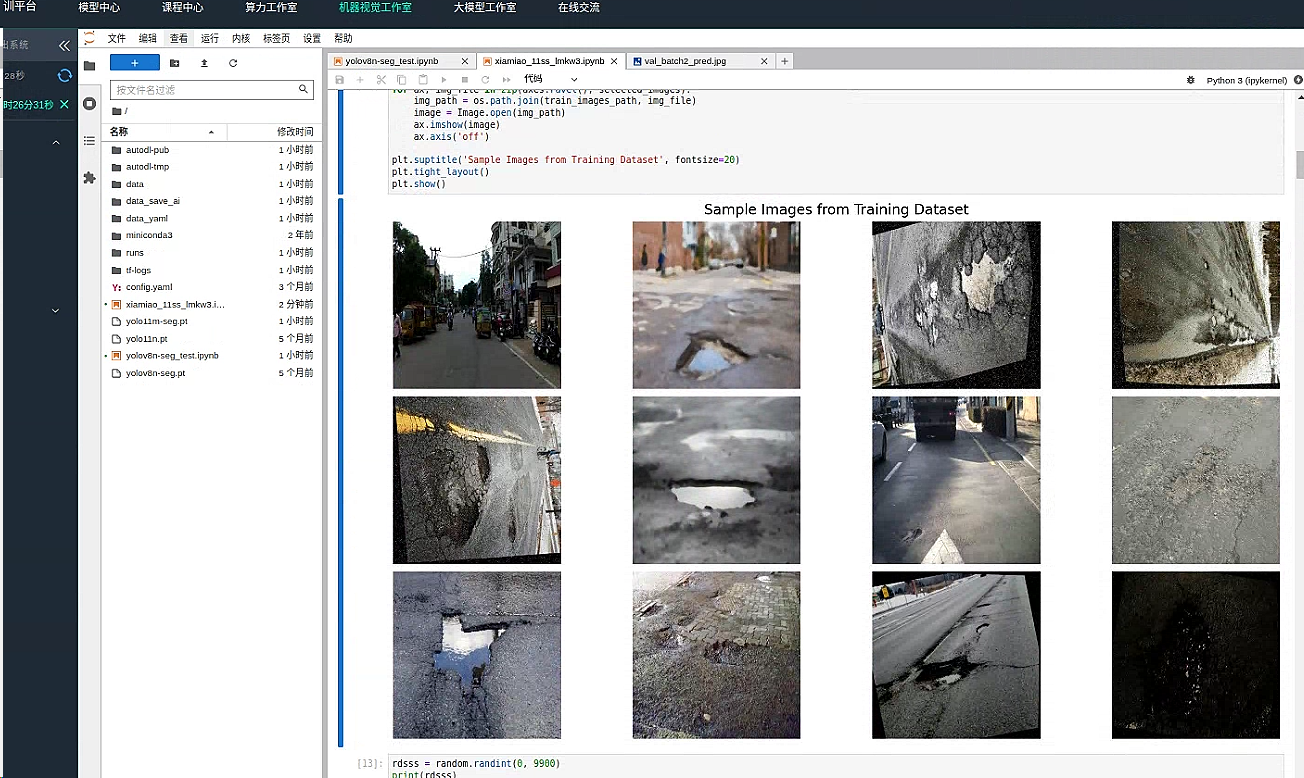1304x778 pixels.
Task: Paste cell from clipboard
Action: 423,79
